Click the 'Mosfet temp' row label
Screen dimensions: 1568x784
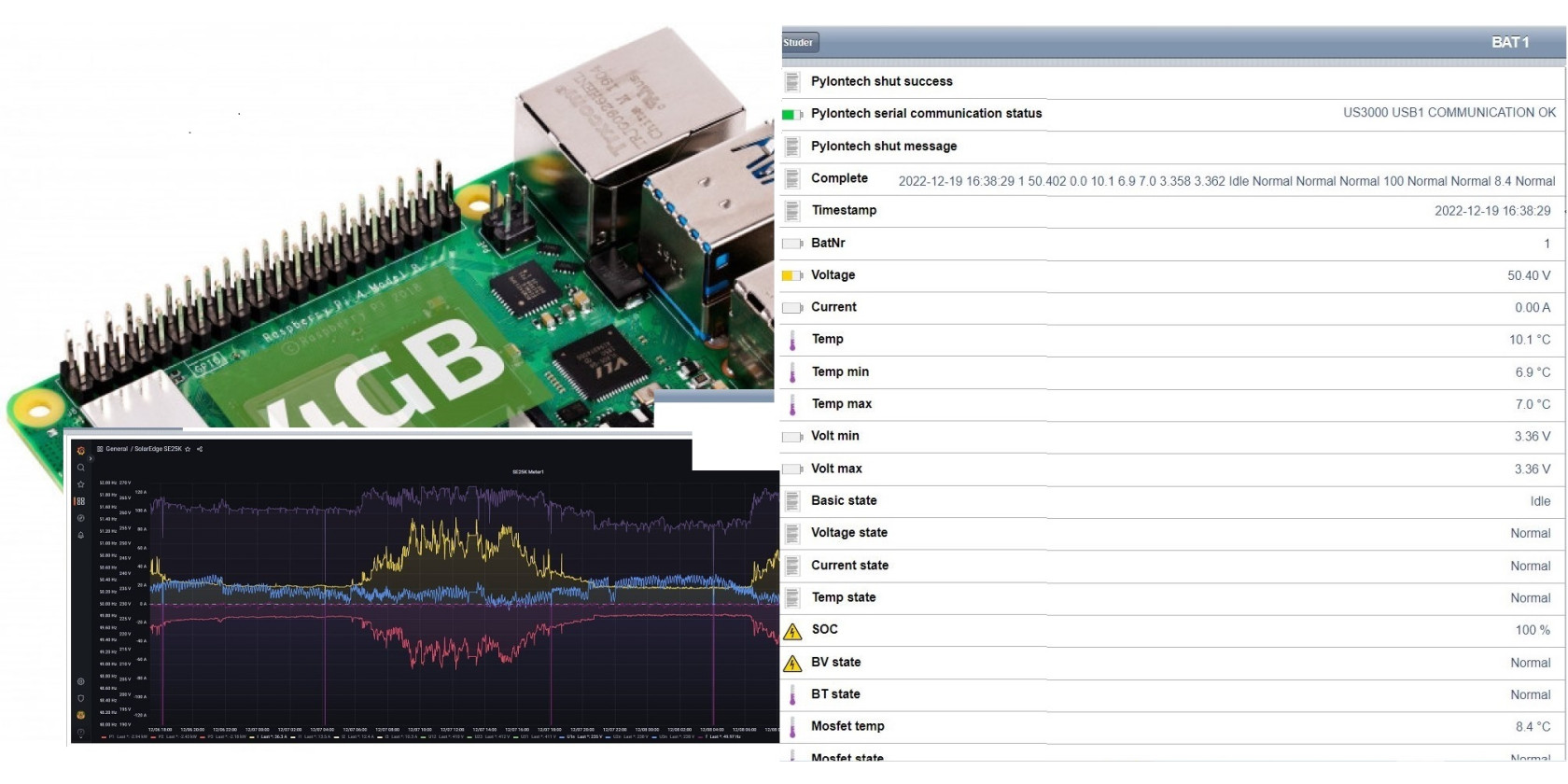[847, 726]
